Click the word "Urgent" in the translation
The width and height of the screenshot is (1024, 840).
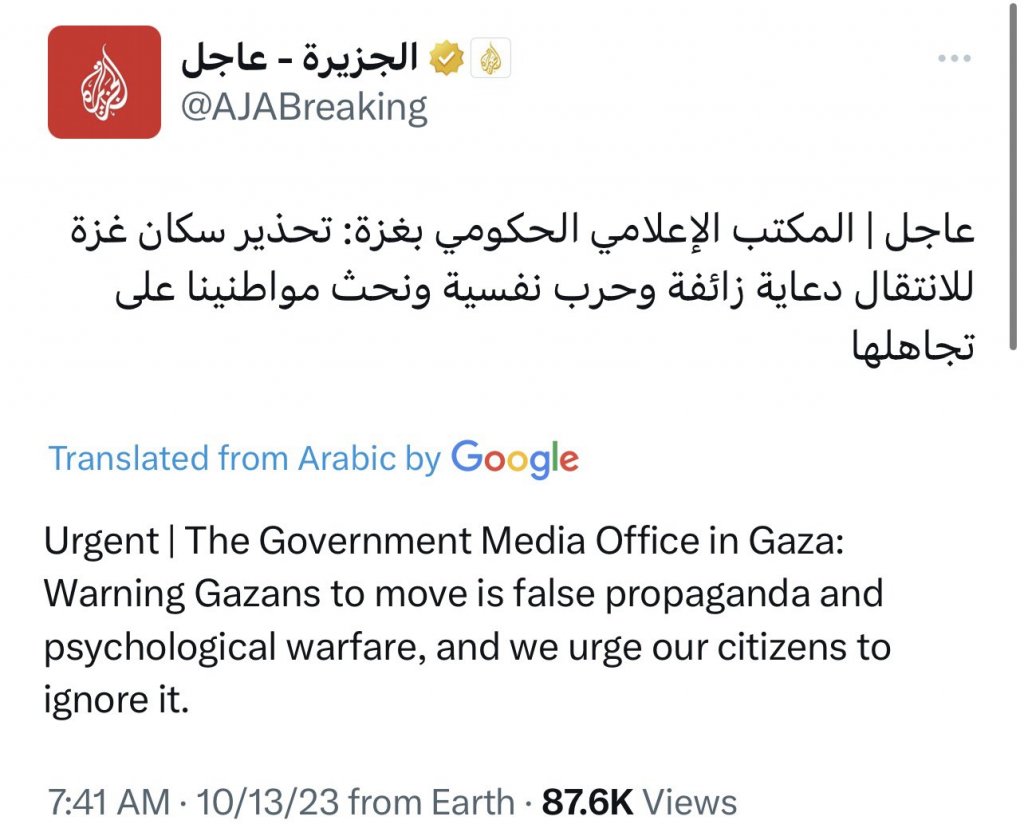pos(101,541)
